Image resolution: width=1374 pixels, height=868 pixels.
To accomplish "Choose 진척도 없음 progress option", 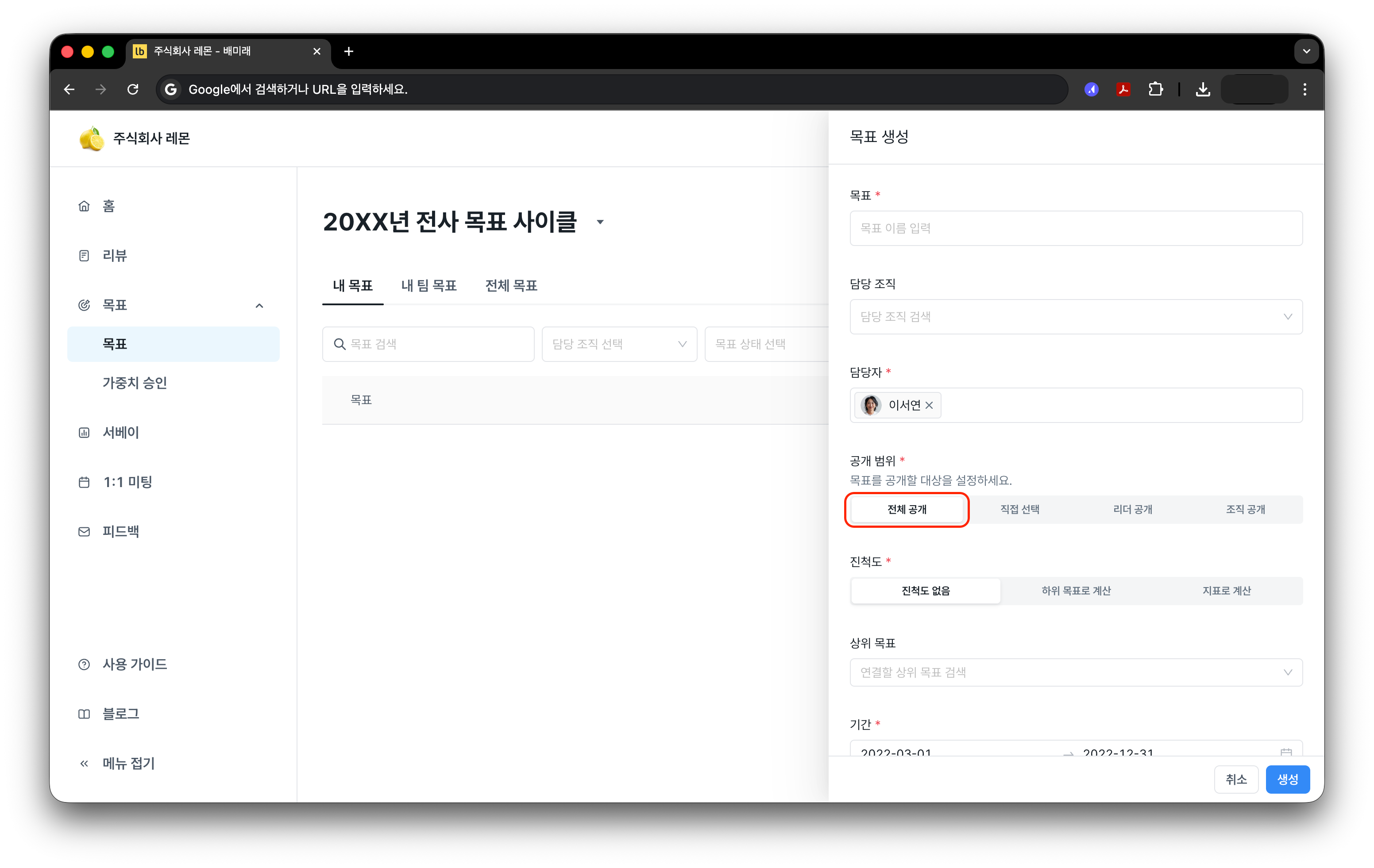I will pyautogui.click(x=926, y=591).
